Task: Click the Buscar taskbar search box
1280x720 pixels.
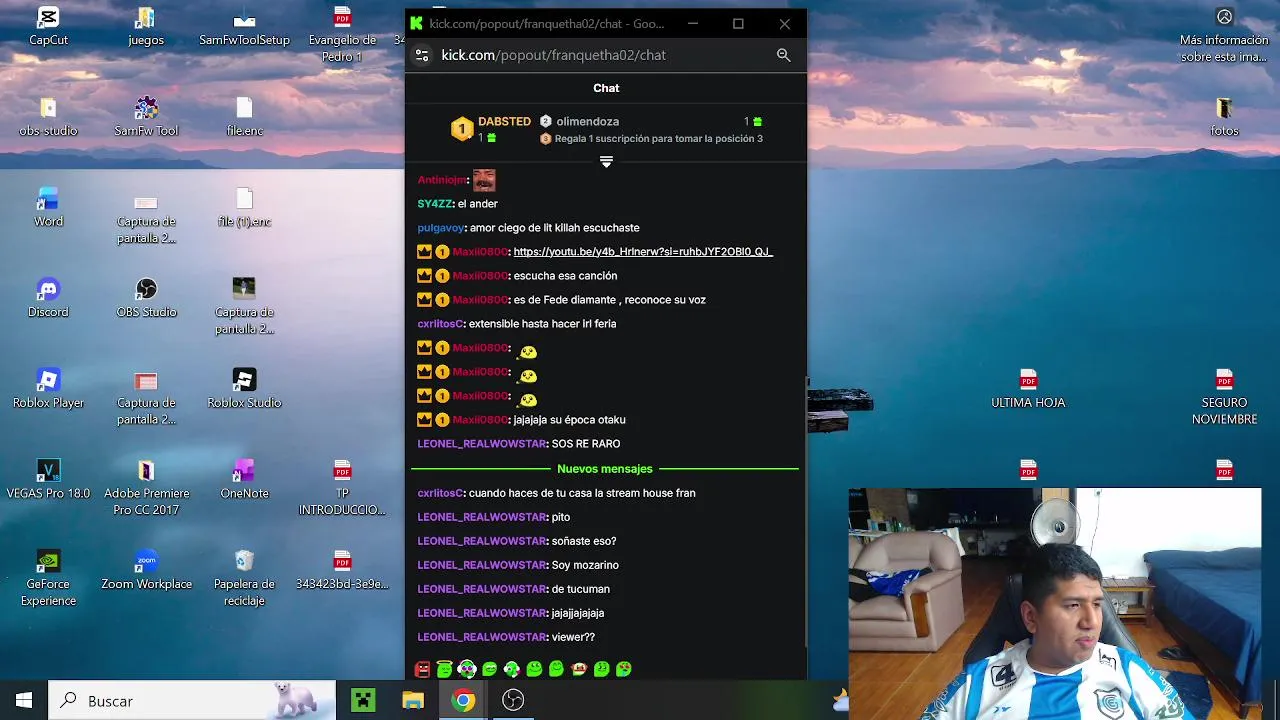Action: tap(192, 701)
